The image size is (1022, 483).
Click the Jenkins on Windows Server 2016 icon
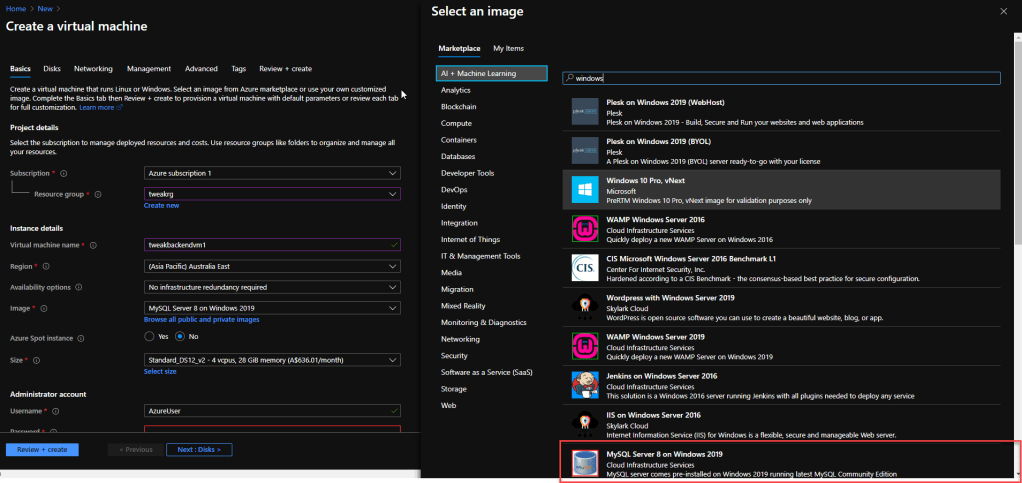pyautogui.click(x=585, y=385)
